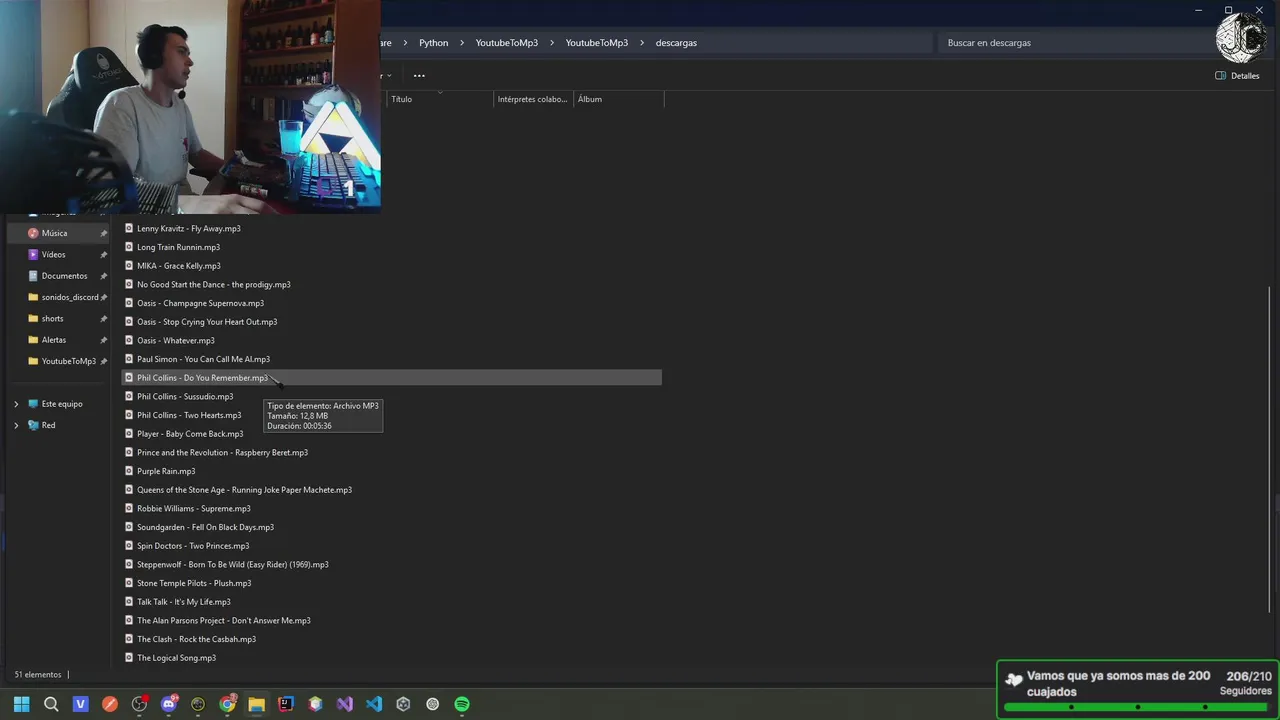Click the 206/210 Seguidores progress bar

point(1138,707)
